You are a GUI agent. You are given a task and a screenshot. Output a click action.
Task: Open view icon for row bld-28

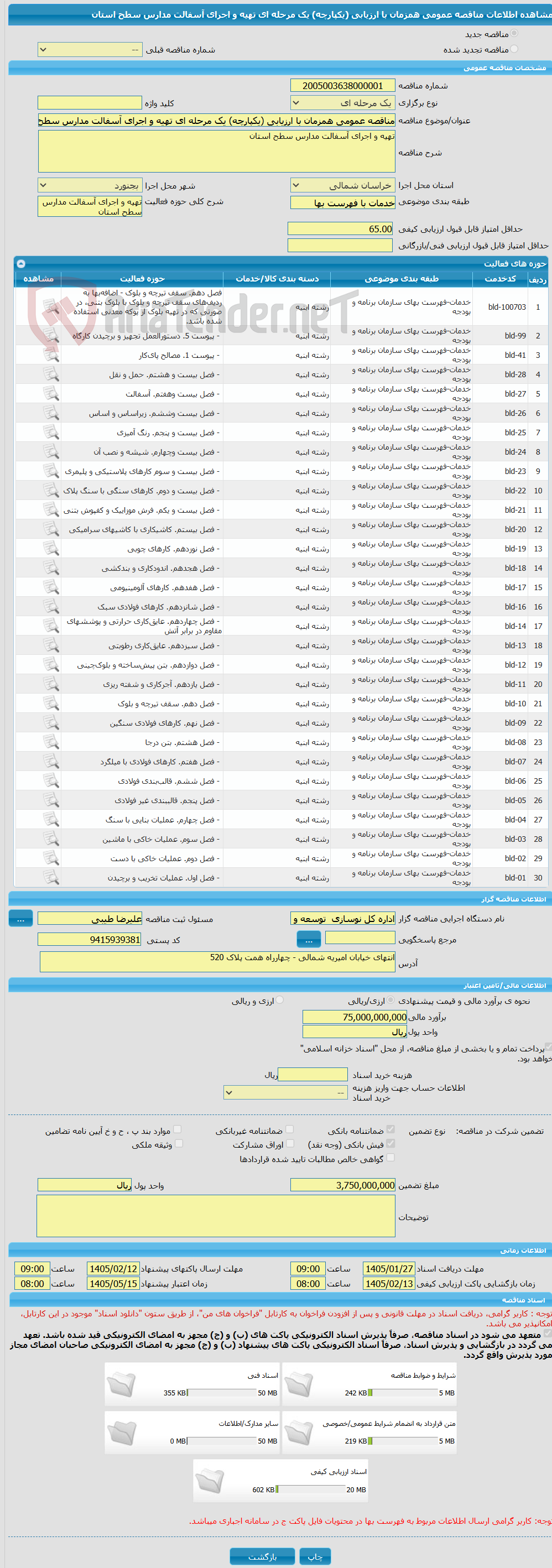click(x=51, y=374)
